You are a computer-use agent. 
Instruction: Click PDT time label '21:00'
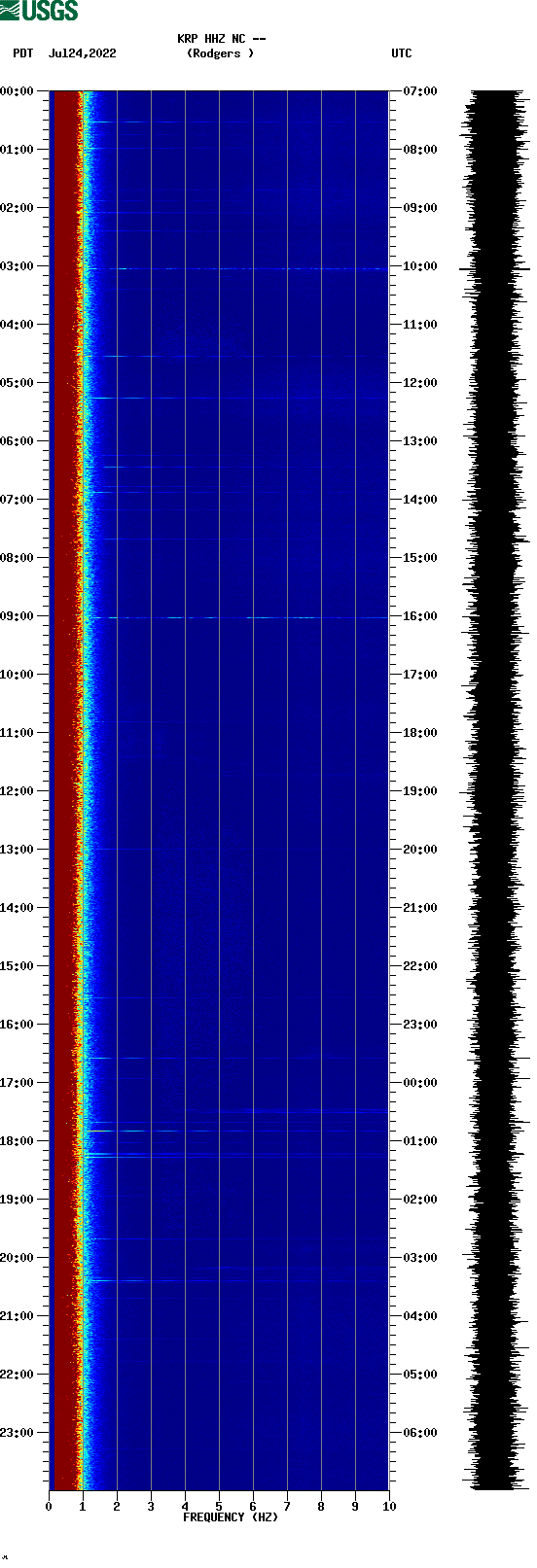(x=18, y=1316)
